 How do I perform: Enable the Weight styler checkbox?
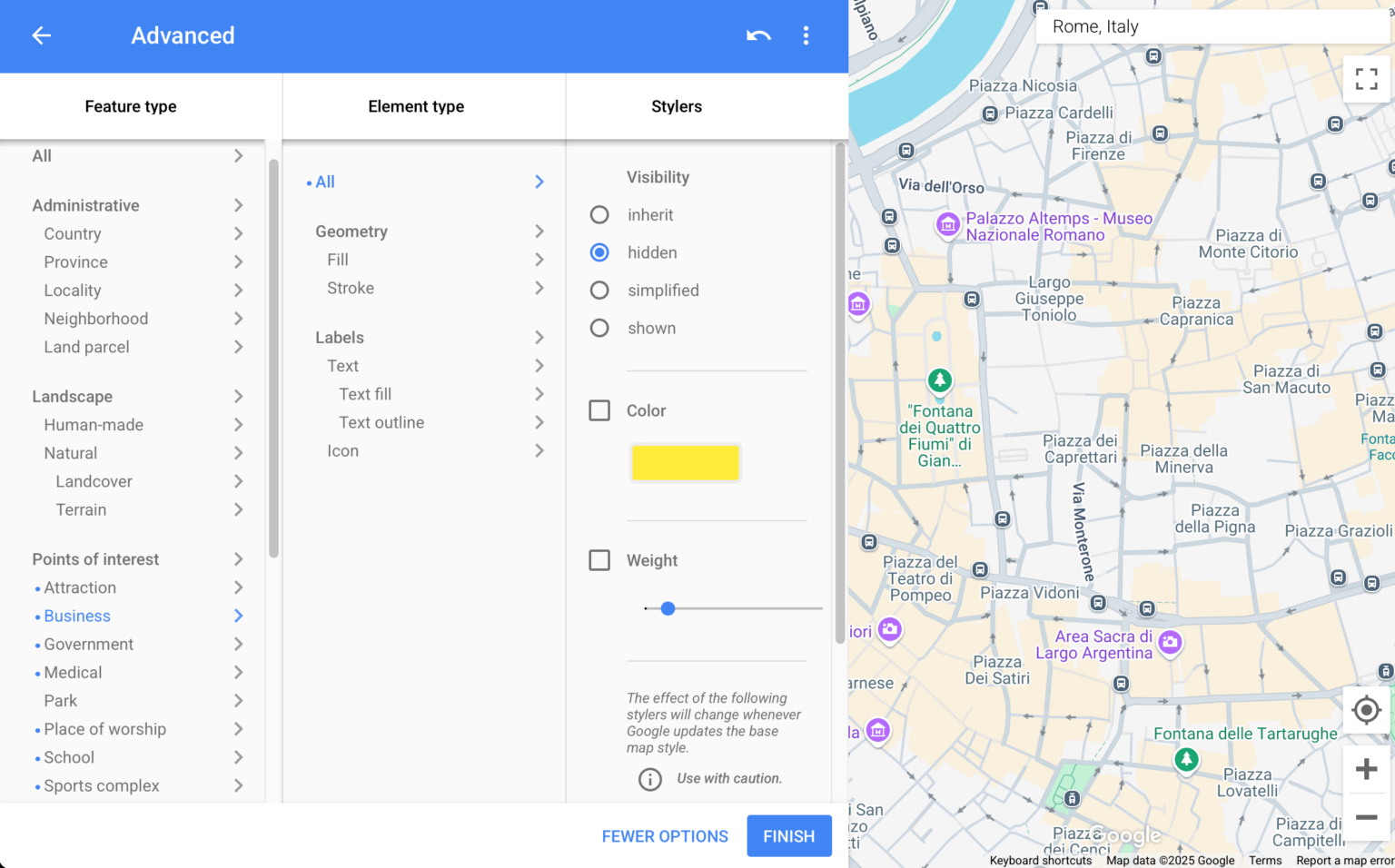pos(599,560)
